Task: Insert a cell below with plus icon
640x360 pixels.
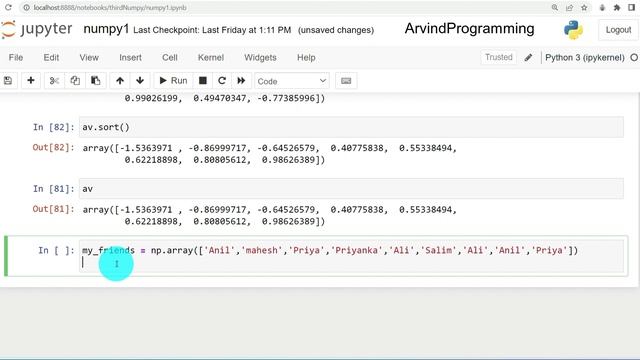Action: pyautogui.click(x=31, y=81)
